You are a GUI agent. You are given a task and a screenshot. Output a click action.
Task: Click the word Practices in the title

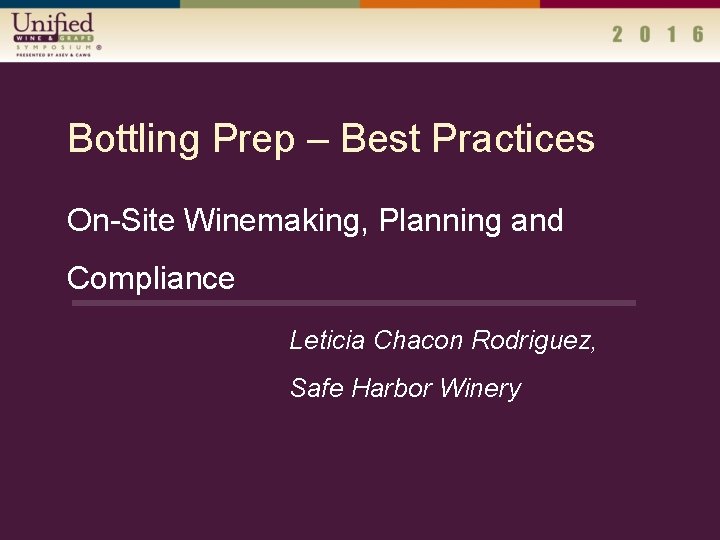513,139
